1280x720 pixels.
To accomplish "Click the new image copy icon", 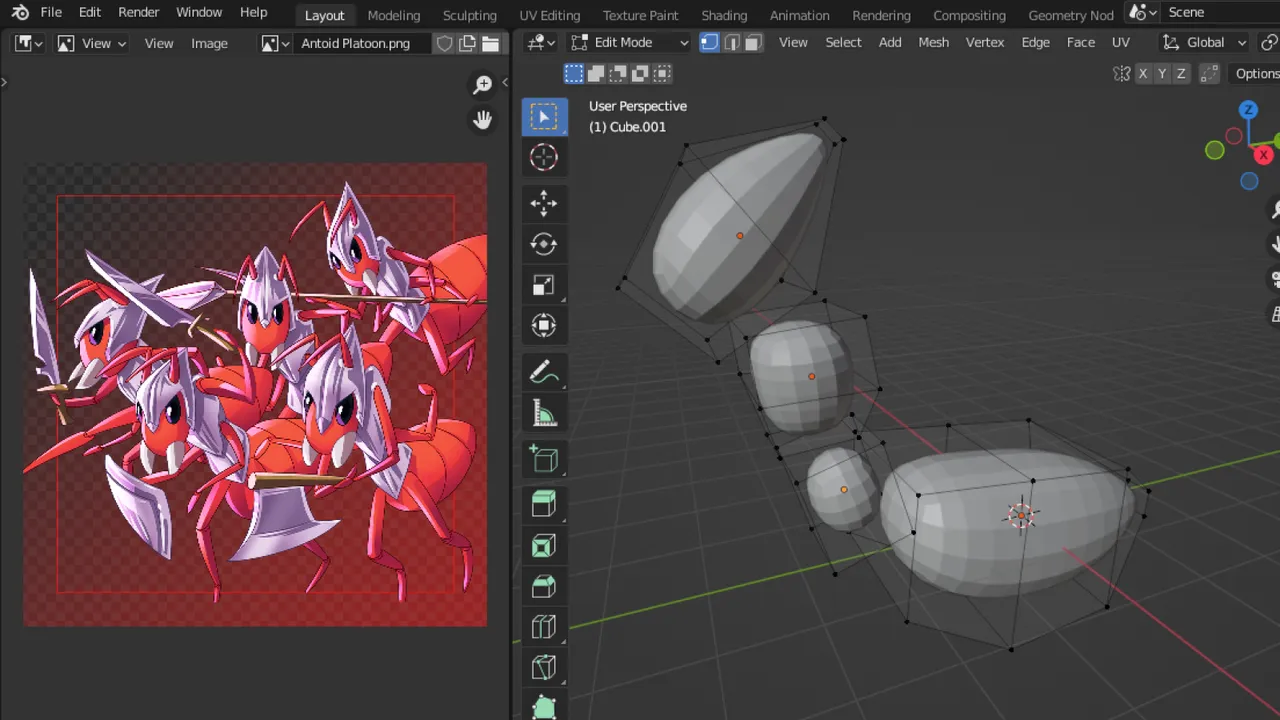I will pos(468,43).
